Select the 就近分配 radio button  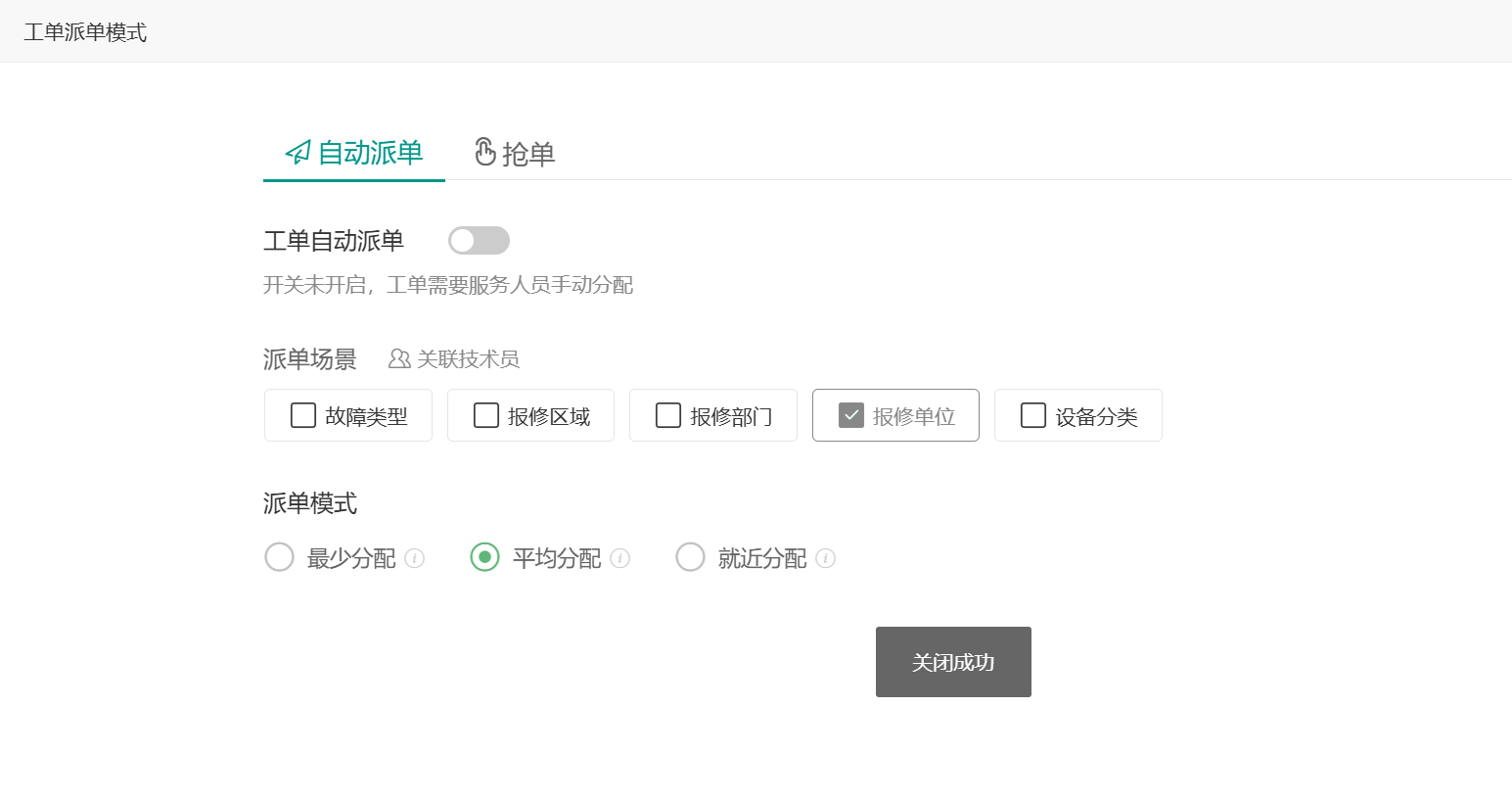coord(691,557)
